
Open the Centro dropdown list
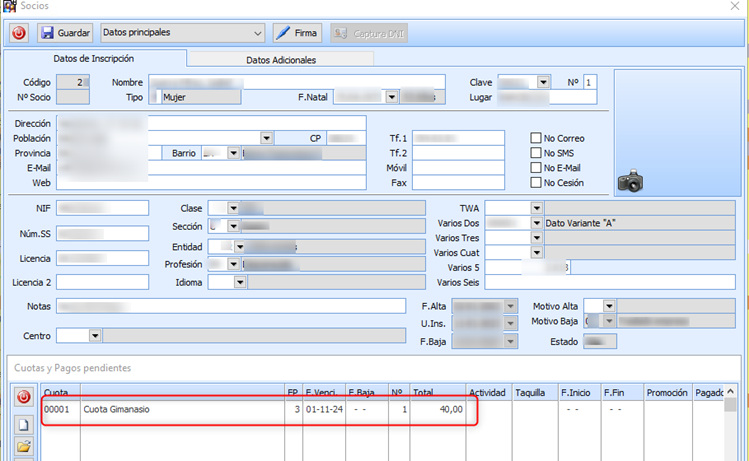[95, 336]
